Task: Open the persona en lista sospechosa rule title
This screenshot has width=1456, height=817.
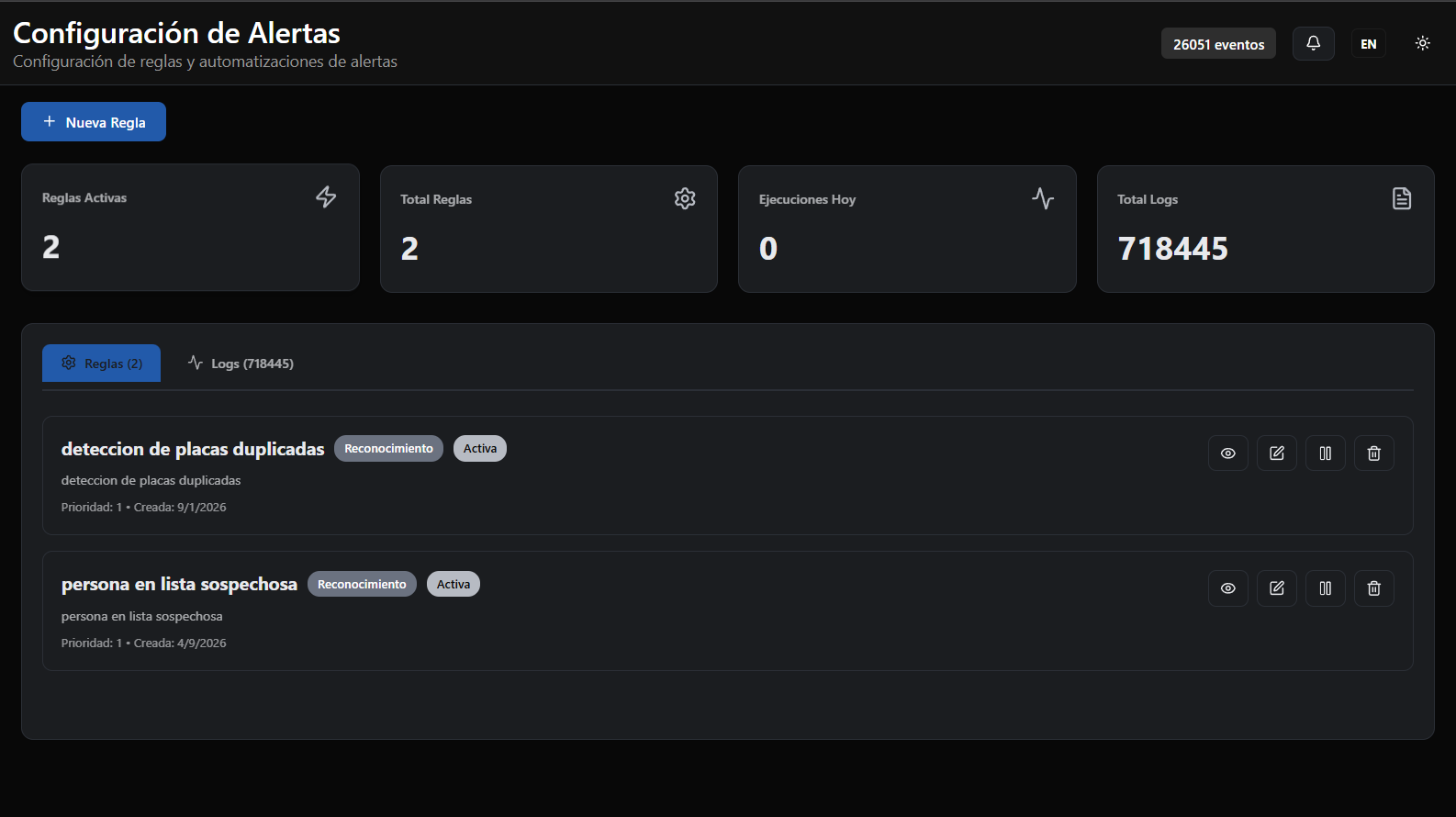Action: pos(179,584)
